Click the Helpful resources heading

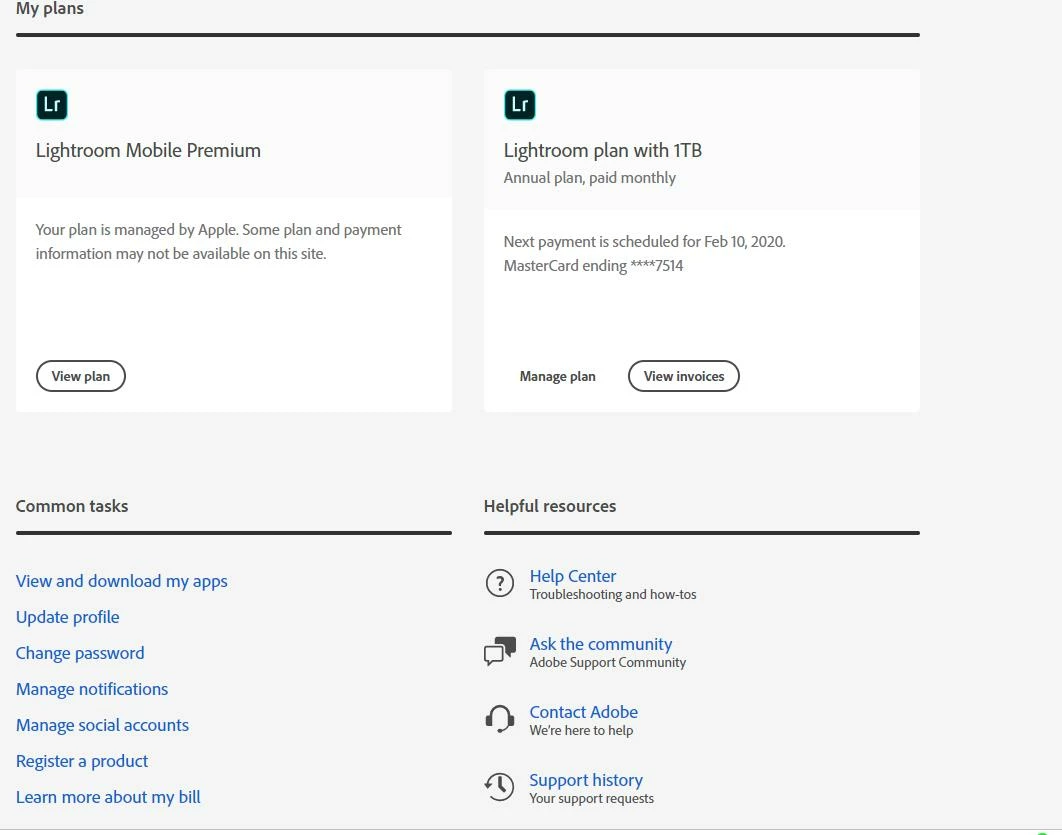(x=550, y=507)
